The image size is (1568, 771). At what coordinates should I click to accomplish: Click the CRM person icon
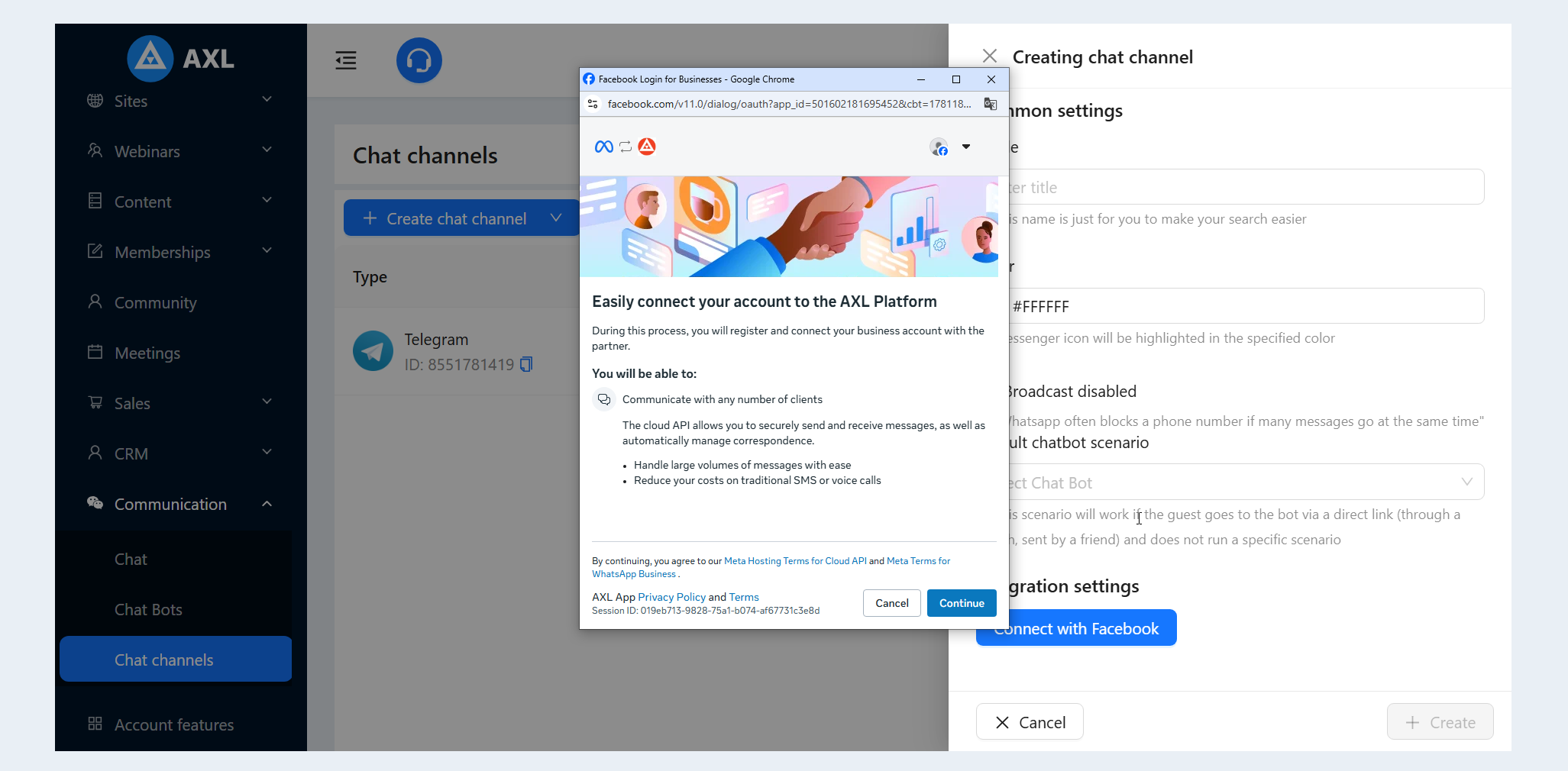(95, 453)
